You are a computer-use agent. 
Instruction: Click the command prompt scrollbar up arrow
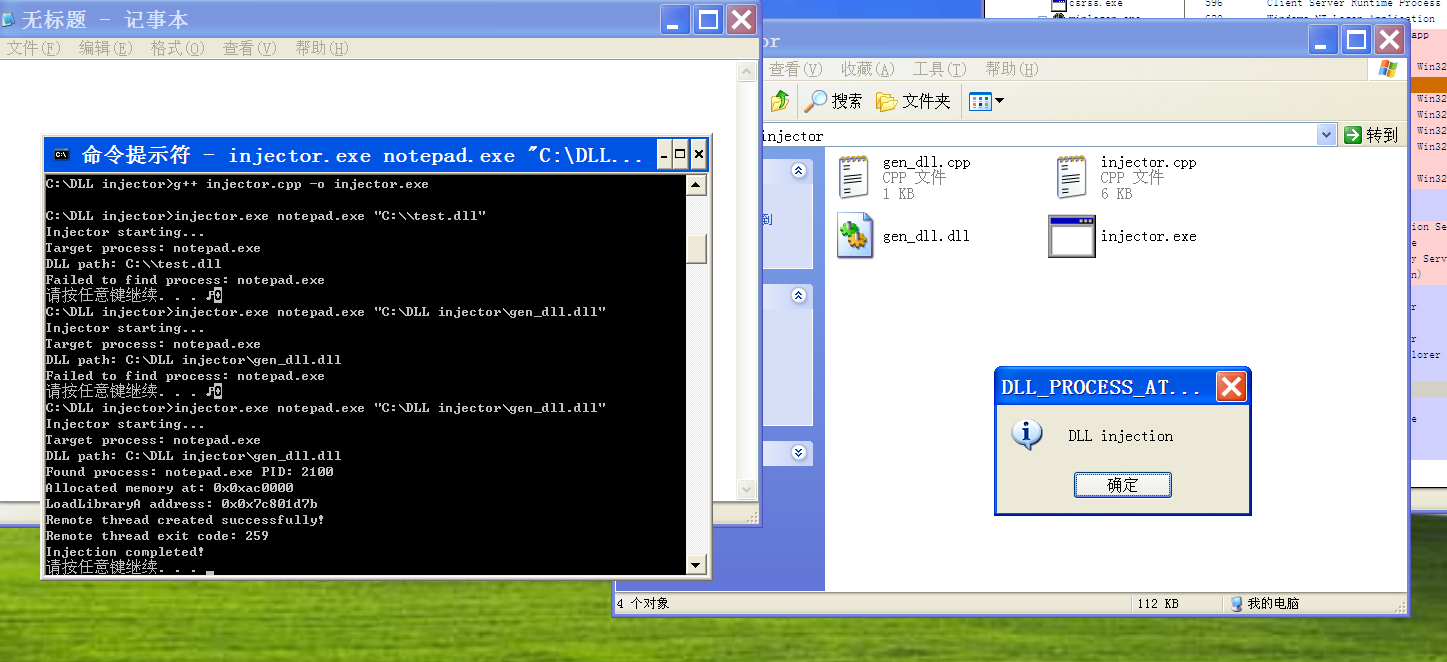click(697, 185)
